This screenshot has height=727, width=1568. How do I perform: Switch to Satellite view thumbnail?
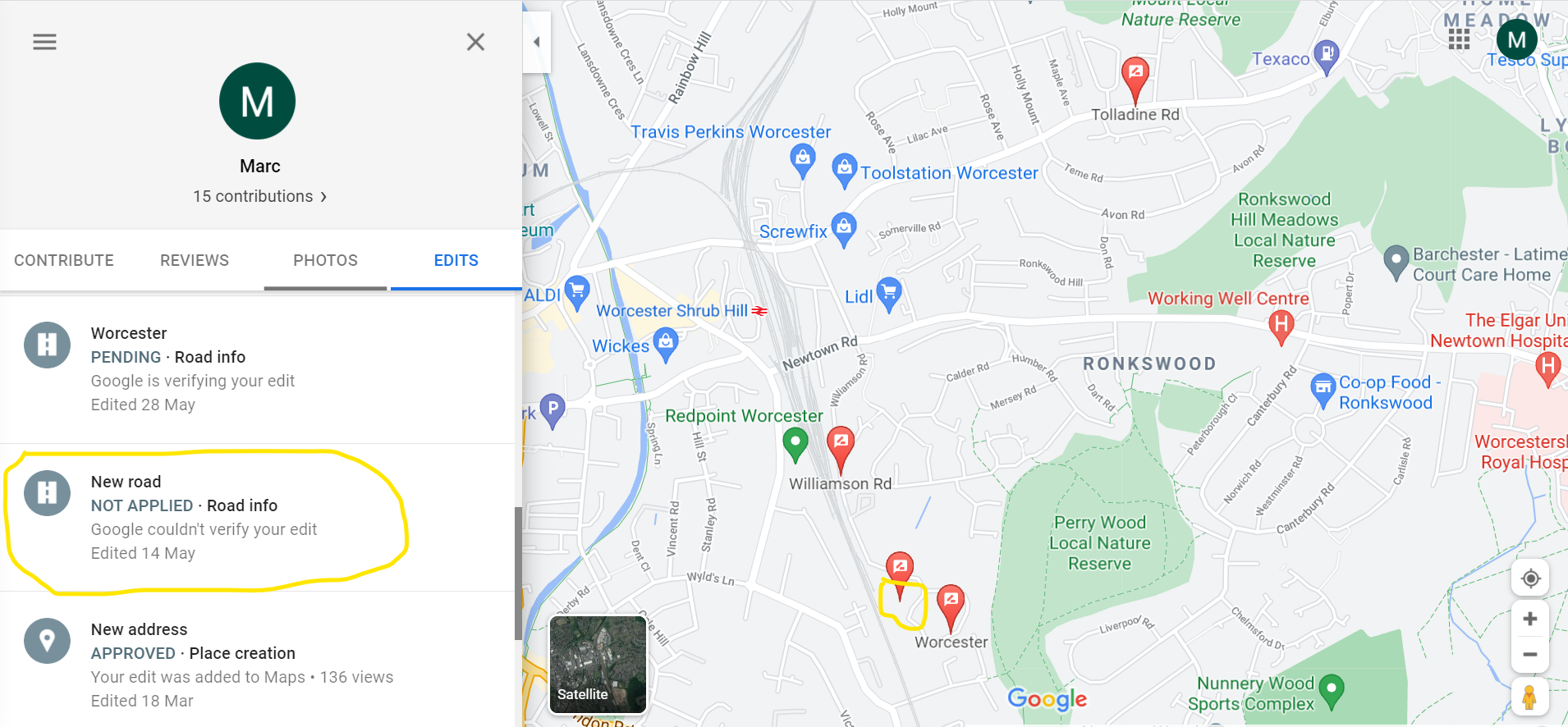pos(598,665)
